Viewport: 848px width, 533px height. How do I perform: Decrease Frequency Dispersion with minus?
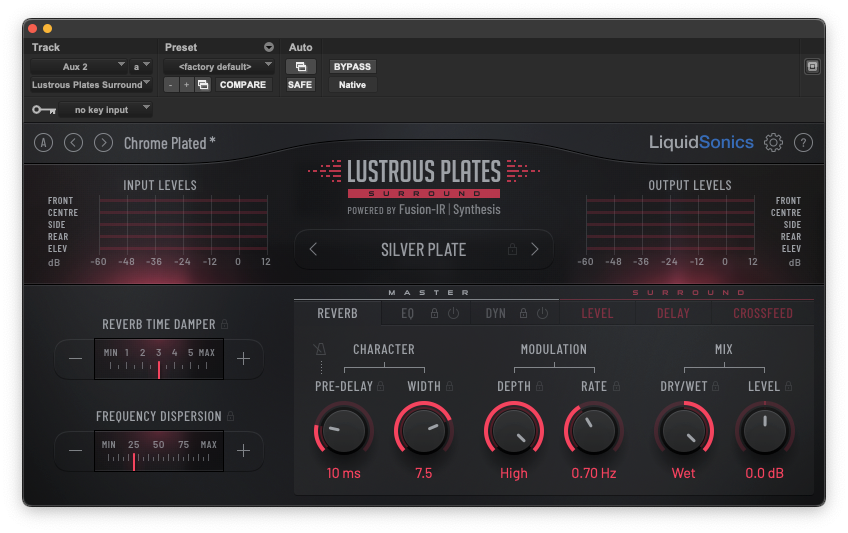coord(76,450)
